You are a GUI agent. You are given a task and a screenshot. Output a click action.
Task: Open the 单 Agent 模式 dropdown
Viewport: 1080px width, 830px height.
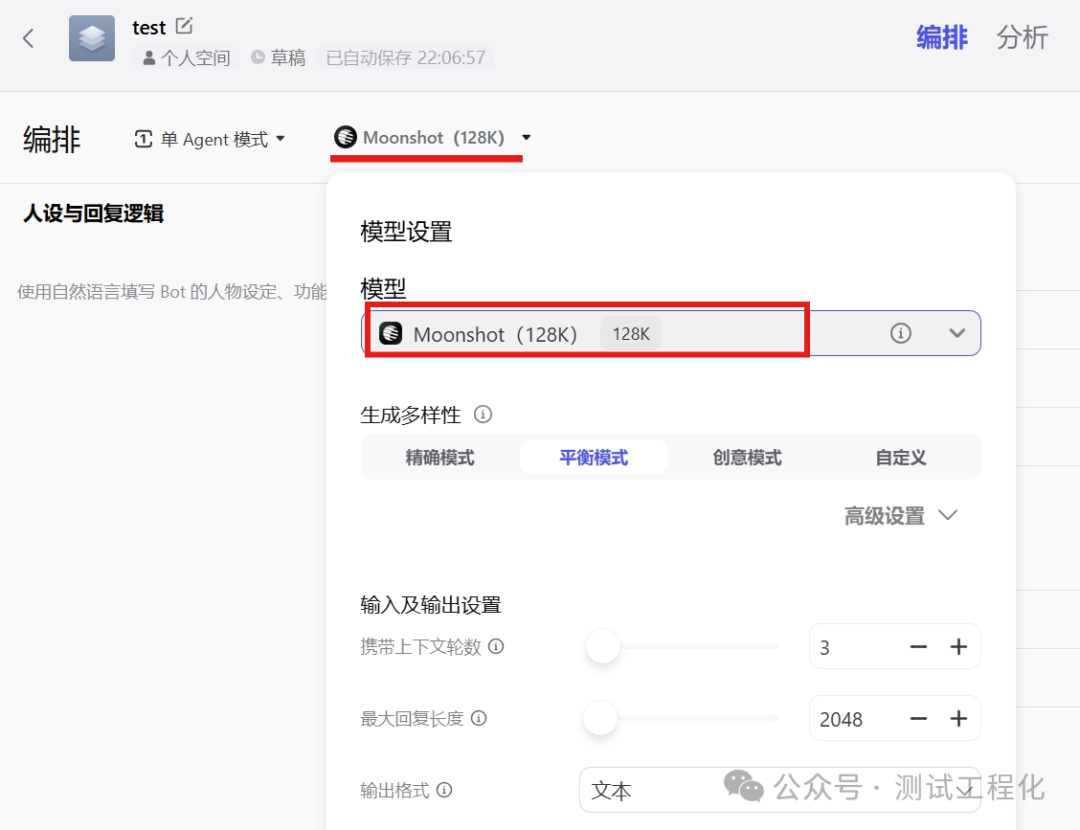pyautogui.click(x=209, y=139)
